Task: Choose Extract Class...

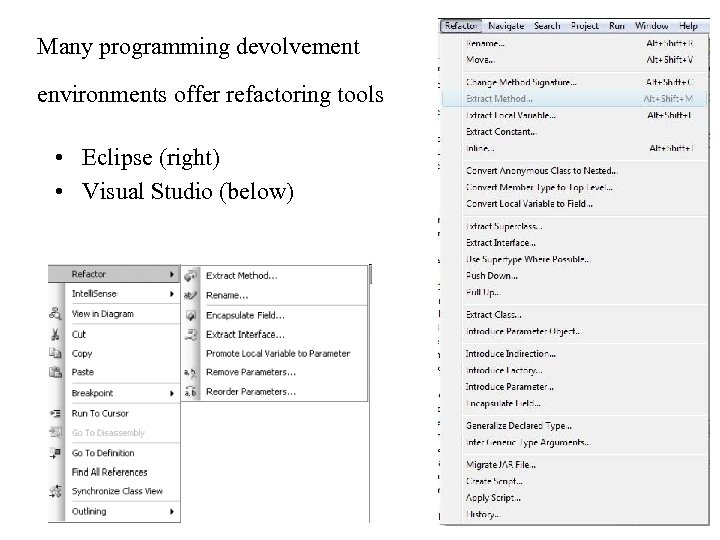Action: tap(574, 315)
